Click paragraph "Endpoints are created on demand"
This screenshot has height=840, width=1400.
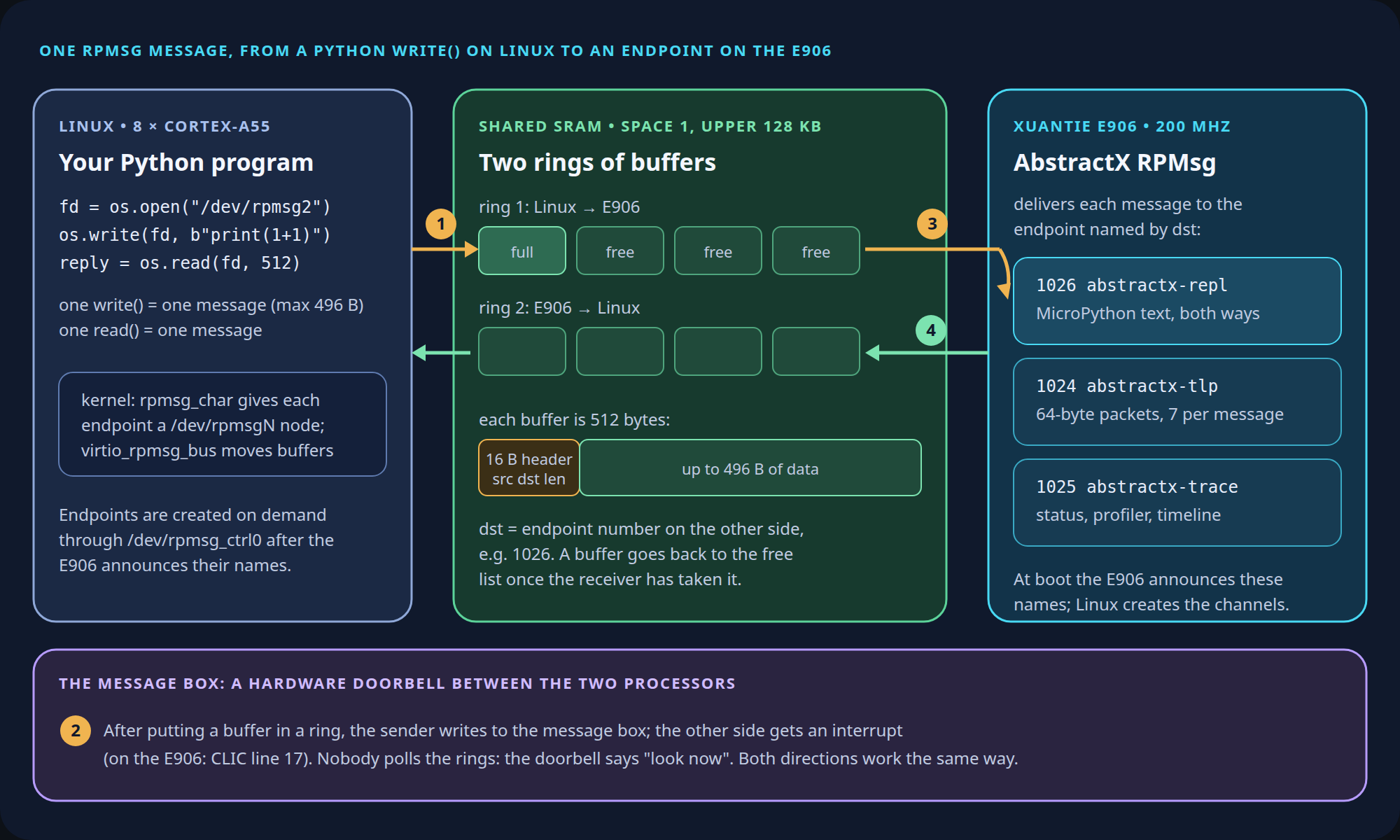point(196,540)
